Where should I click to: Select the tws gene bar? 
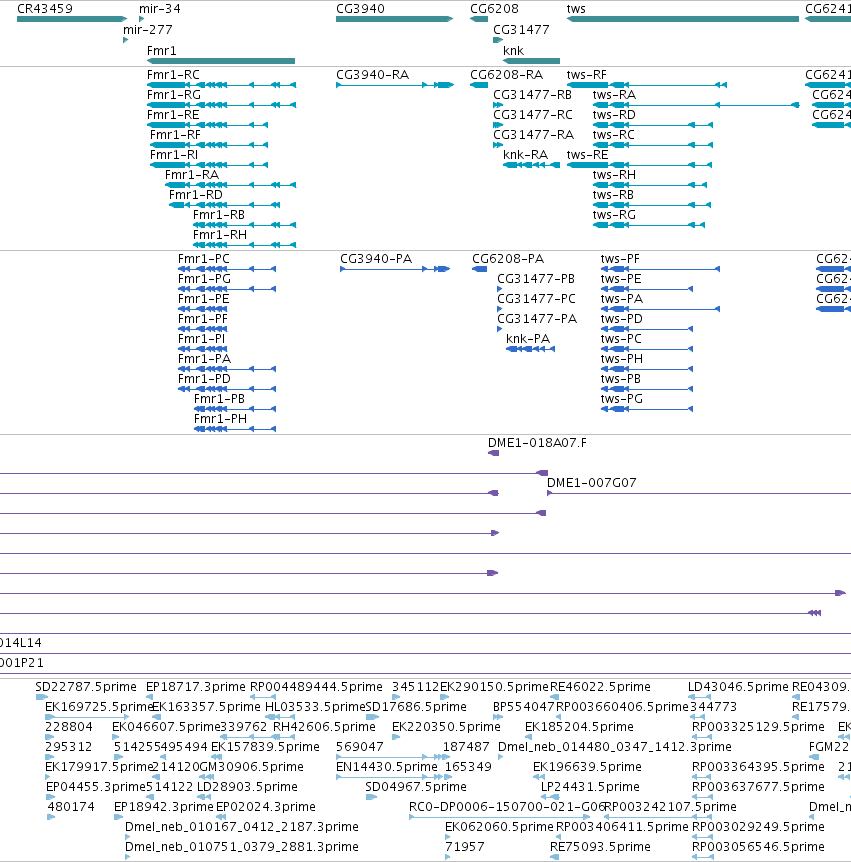click(683, 19)
